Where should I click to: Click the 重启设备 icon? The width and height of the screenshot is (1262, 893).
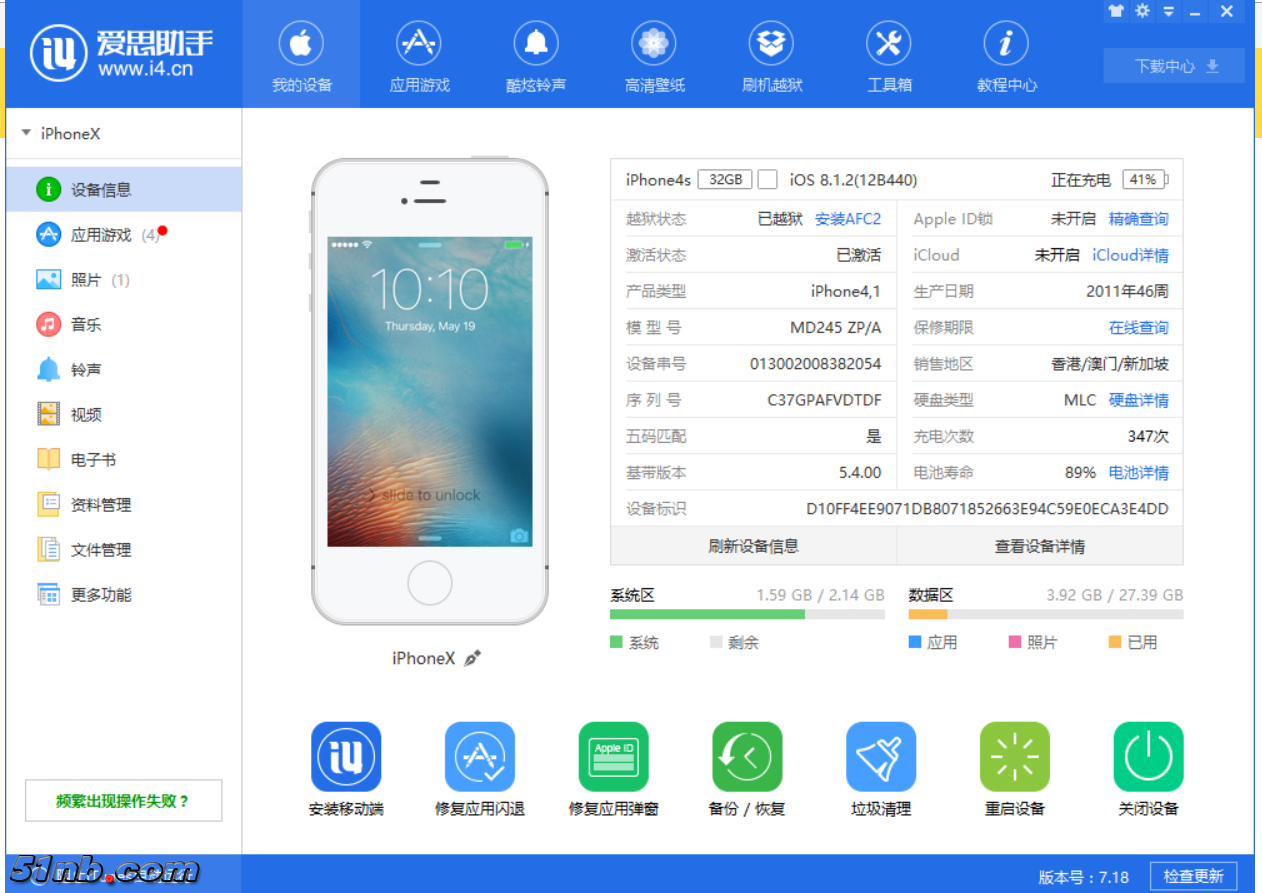coord(1015,757)
